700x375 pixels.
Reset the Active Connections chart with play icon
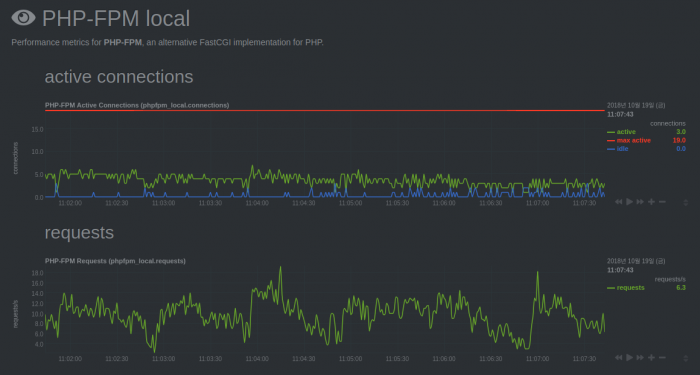pos(629,202)
